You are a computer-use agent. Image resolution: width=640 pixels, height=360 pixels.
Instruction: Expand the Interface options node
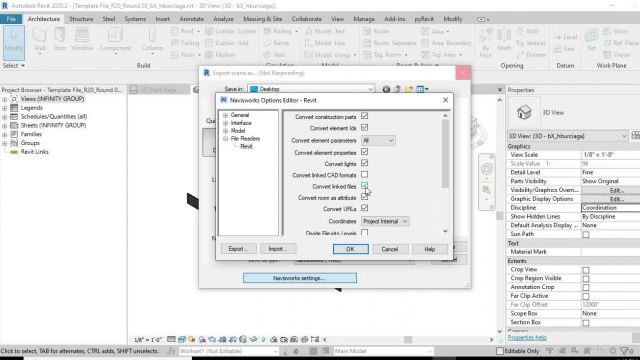(225, 123)
